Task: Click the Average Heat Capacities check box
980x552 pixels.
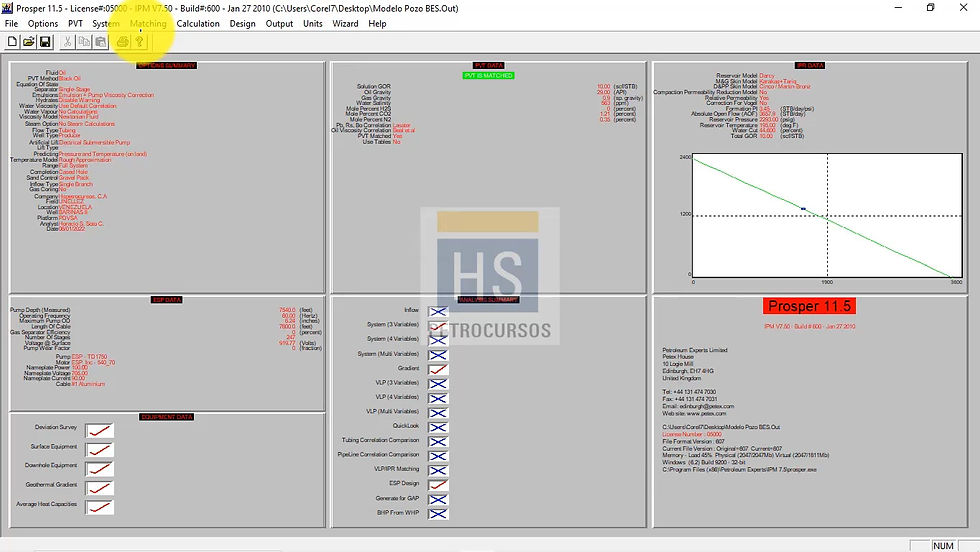Action: (99, 507)
